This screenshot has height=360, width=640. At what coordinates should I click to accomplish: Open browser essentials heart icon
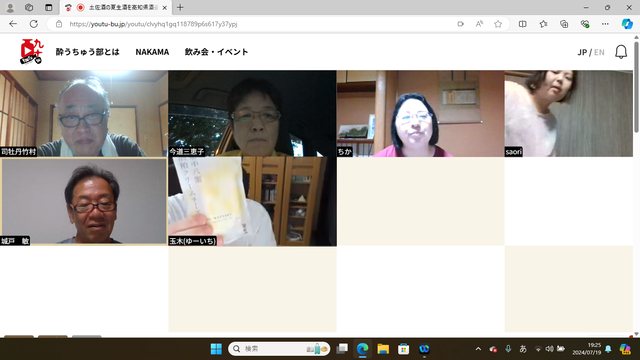tap(585, 24)
